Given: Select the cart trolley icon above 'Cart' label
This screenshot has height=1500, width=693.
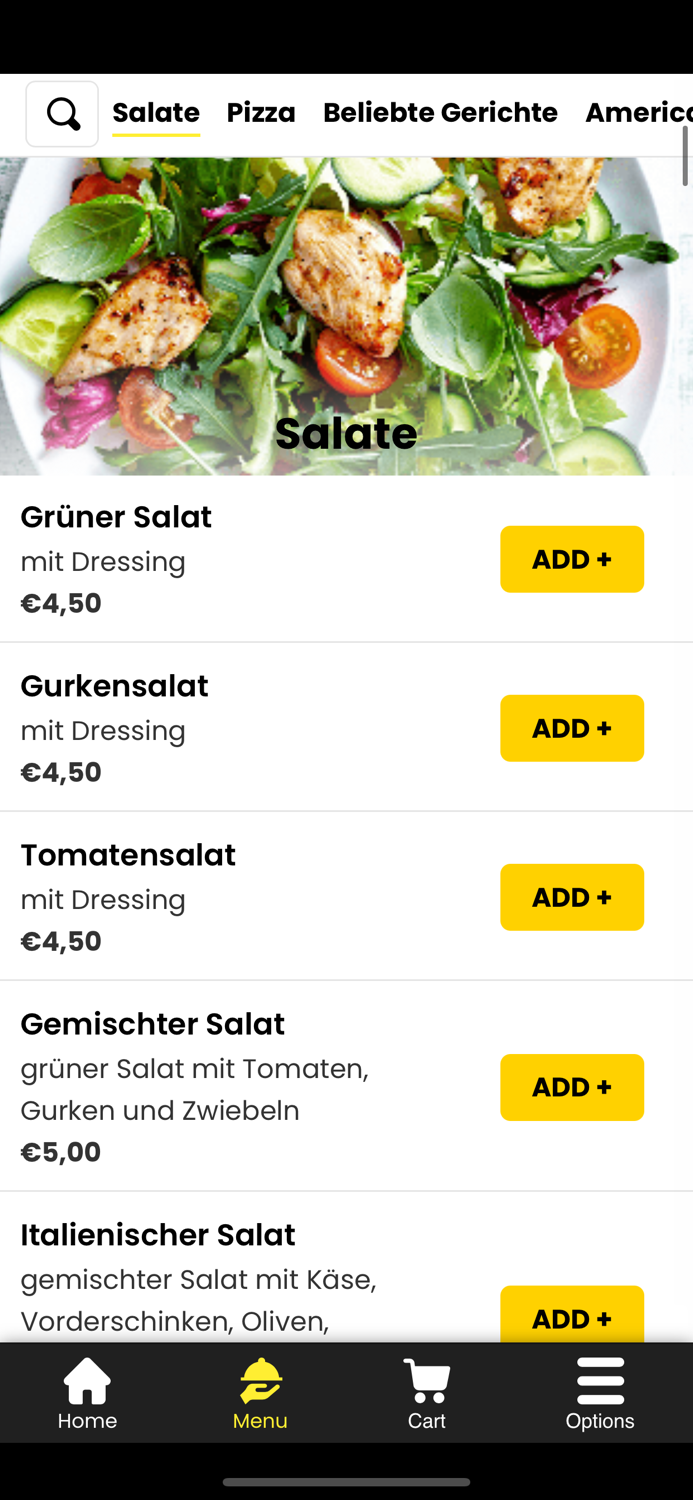Looking at the screenshot, I should coord(427,1378).
